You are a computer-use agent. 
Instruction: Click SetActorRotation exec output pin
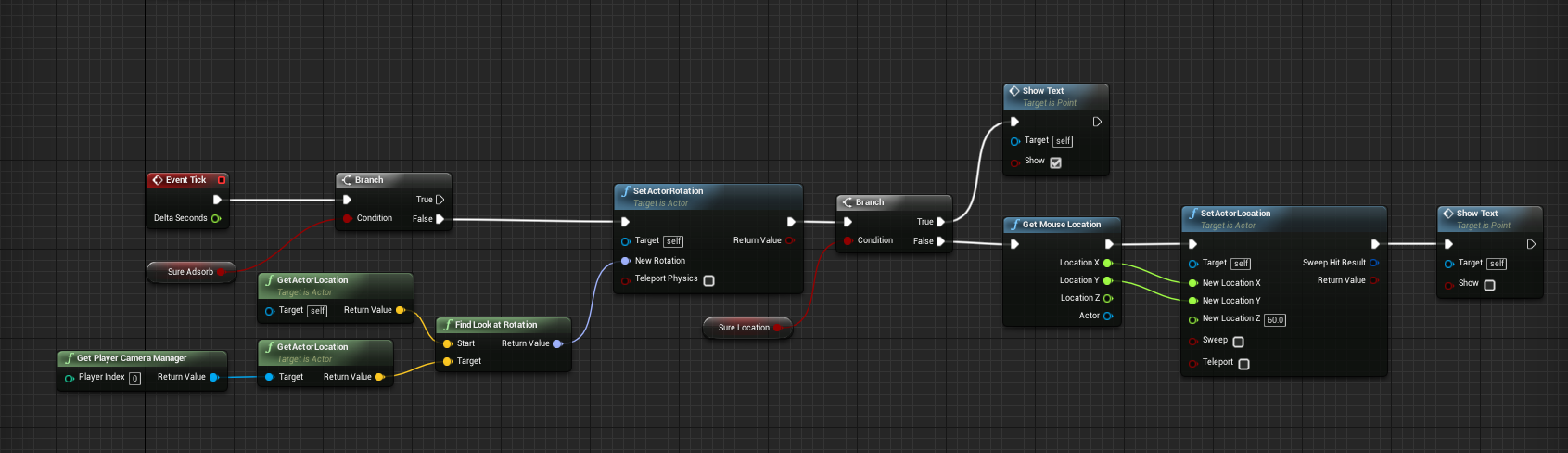click(791, 222)
